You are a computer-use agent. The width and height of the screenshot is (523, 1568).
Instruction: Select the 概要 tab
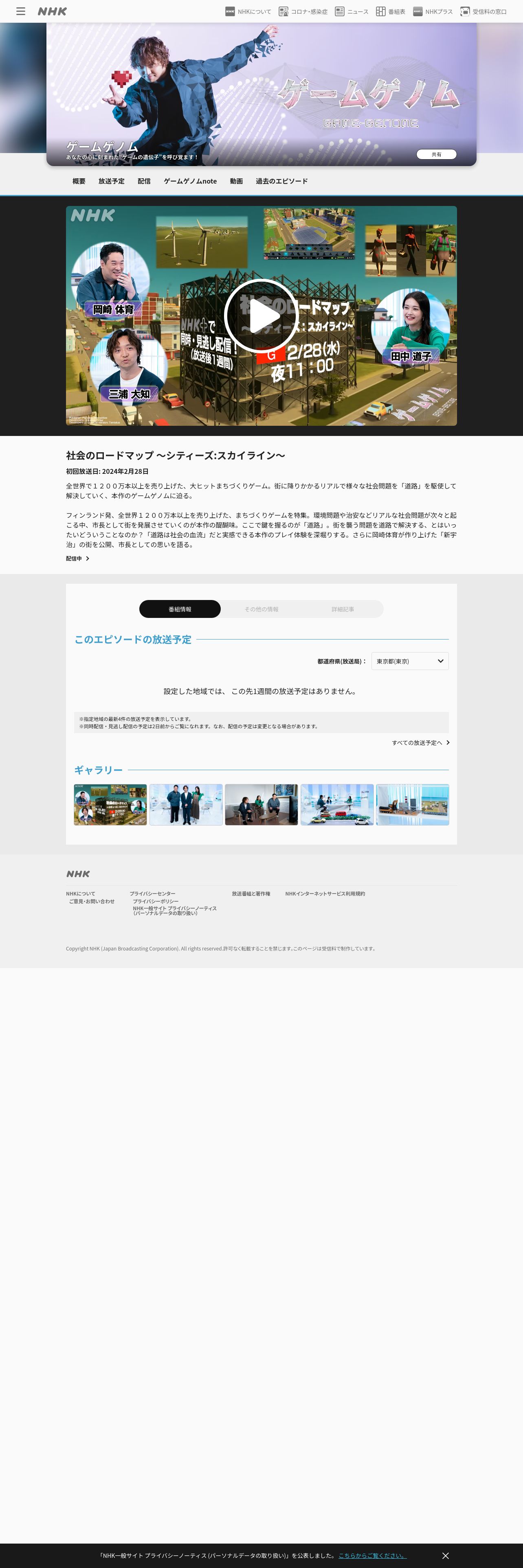(79, 182)
